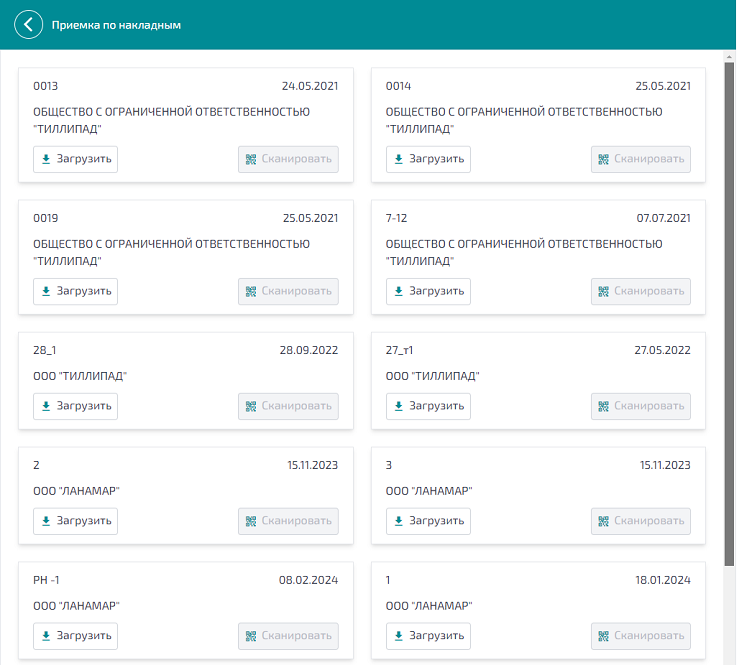The image size is (739, 665).
Task: Click the vertical scrollbar thumb
Action: pyautogui.click(x=729, y=314)
